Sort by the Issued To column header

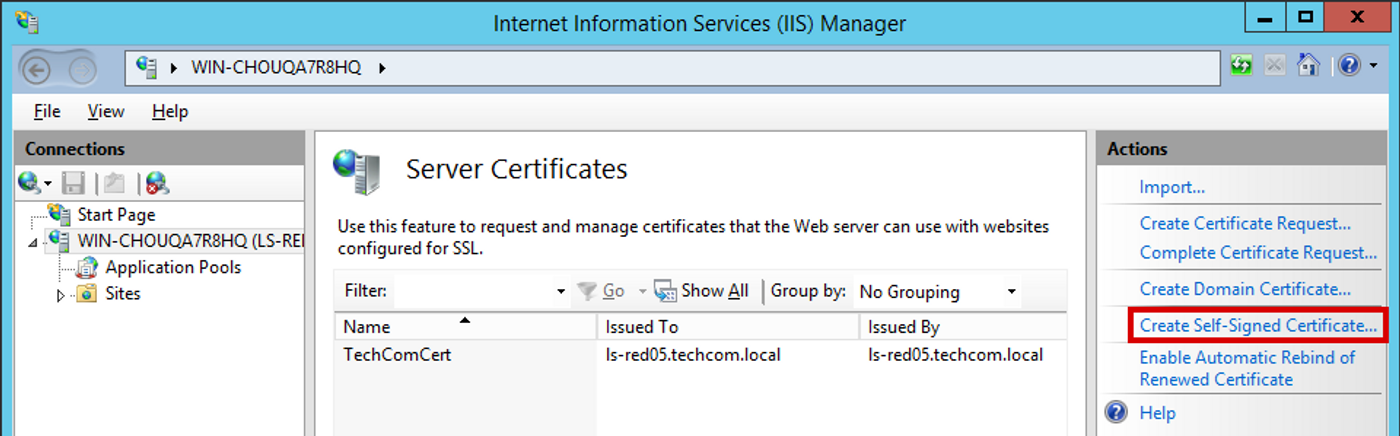pyautogui.click(x=728, y=327)
